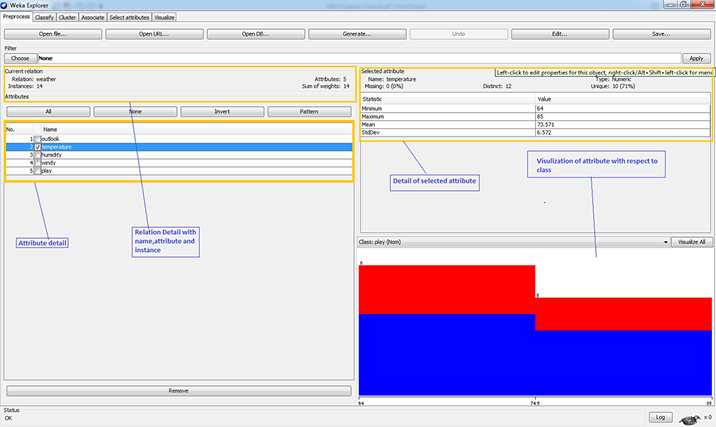
Task: Click the filter Apply button
Action: (696, 58)
